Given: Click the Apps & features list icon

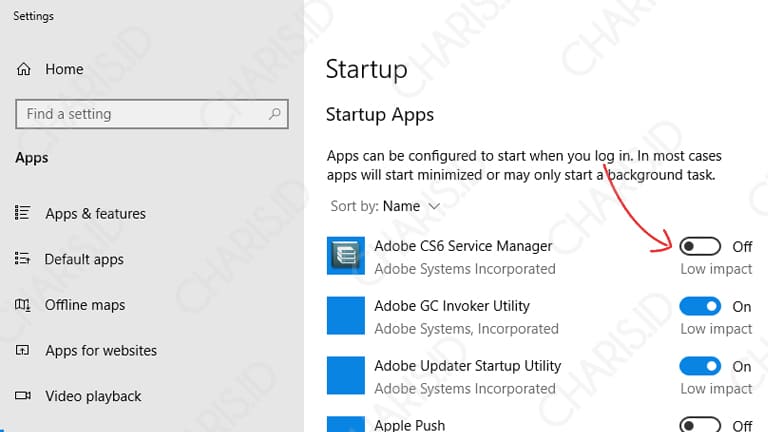Looking at the screenshot, I should point(22,213).
